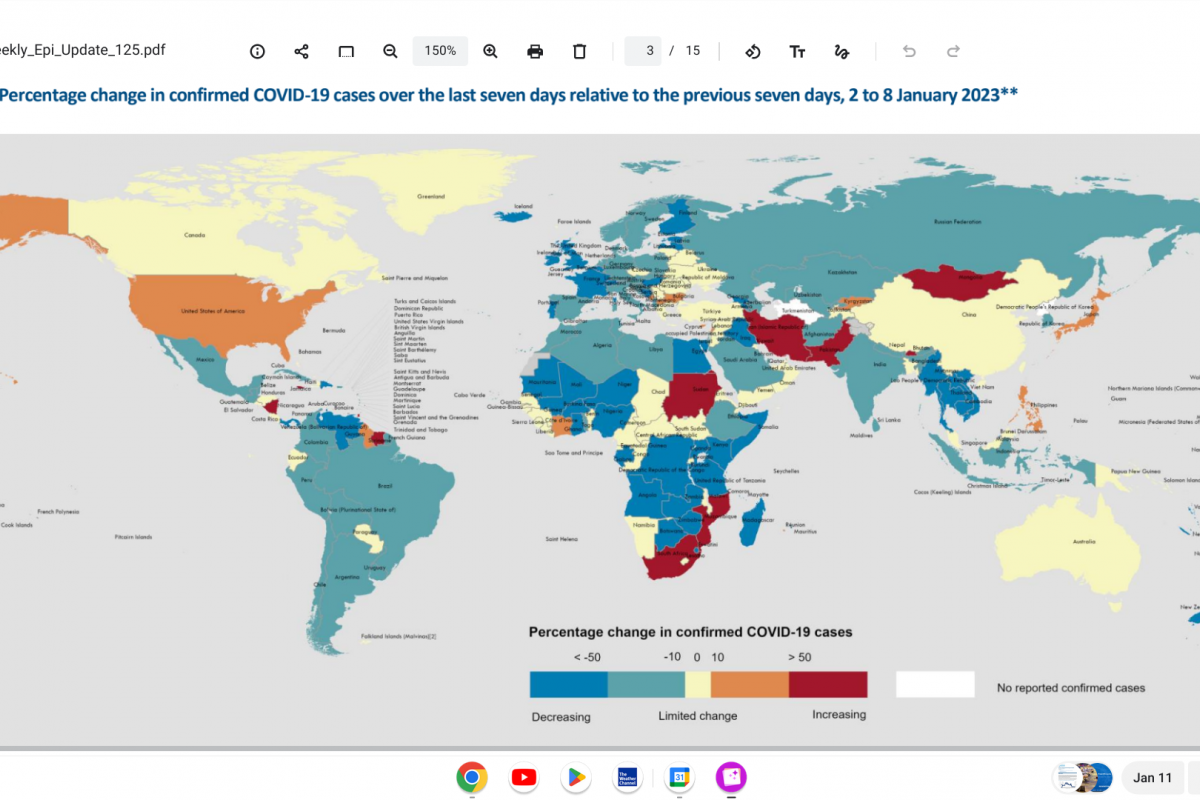Viewport: 1200px width, 800px height.
Task: Open Chrome from the shelf
Action: [x=472, y=777]
